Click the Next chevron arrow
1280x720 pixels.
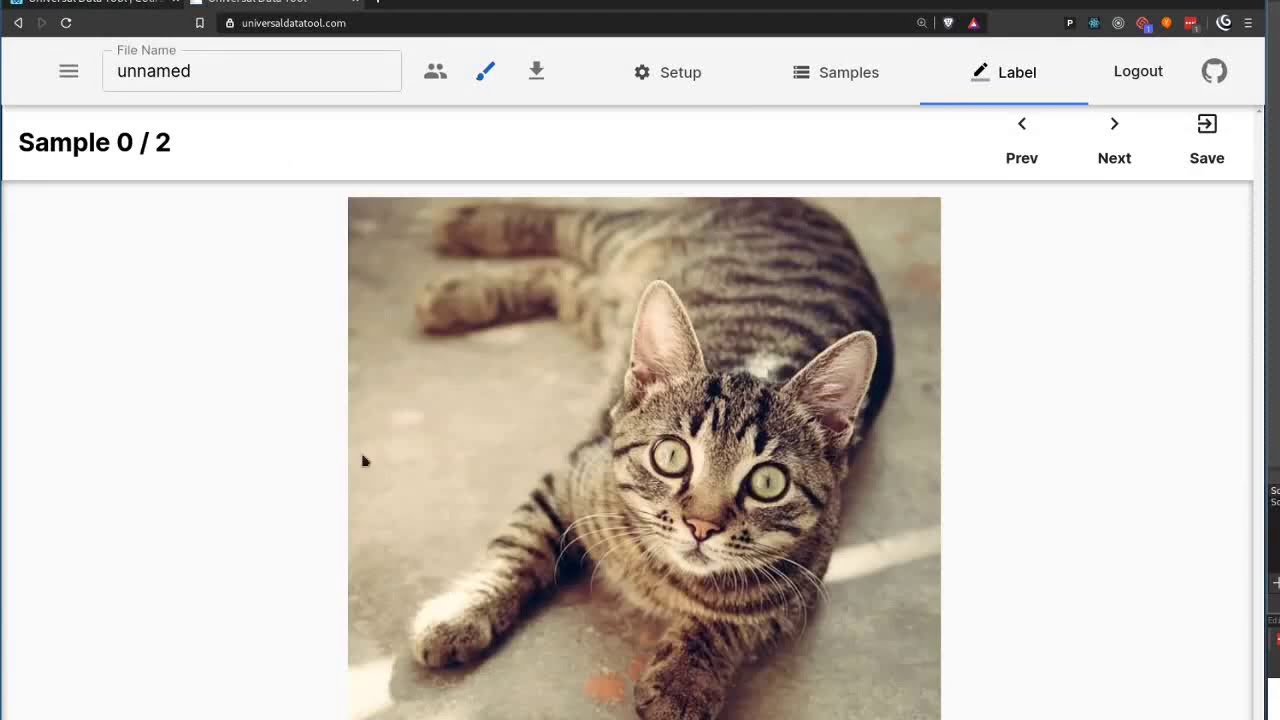pyautogui.click(x=1114, y=124)
